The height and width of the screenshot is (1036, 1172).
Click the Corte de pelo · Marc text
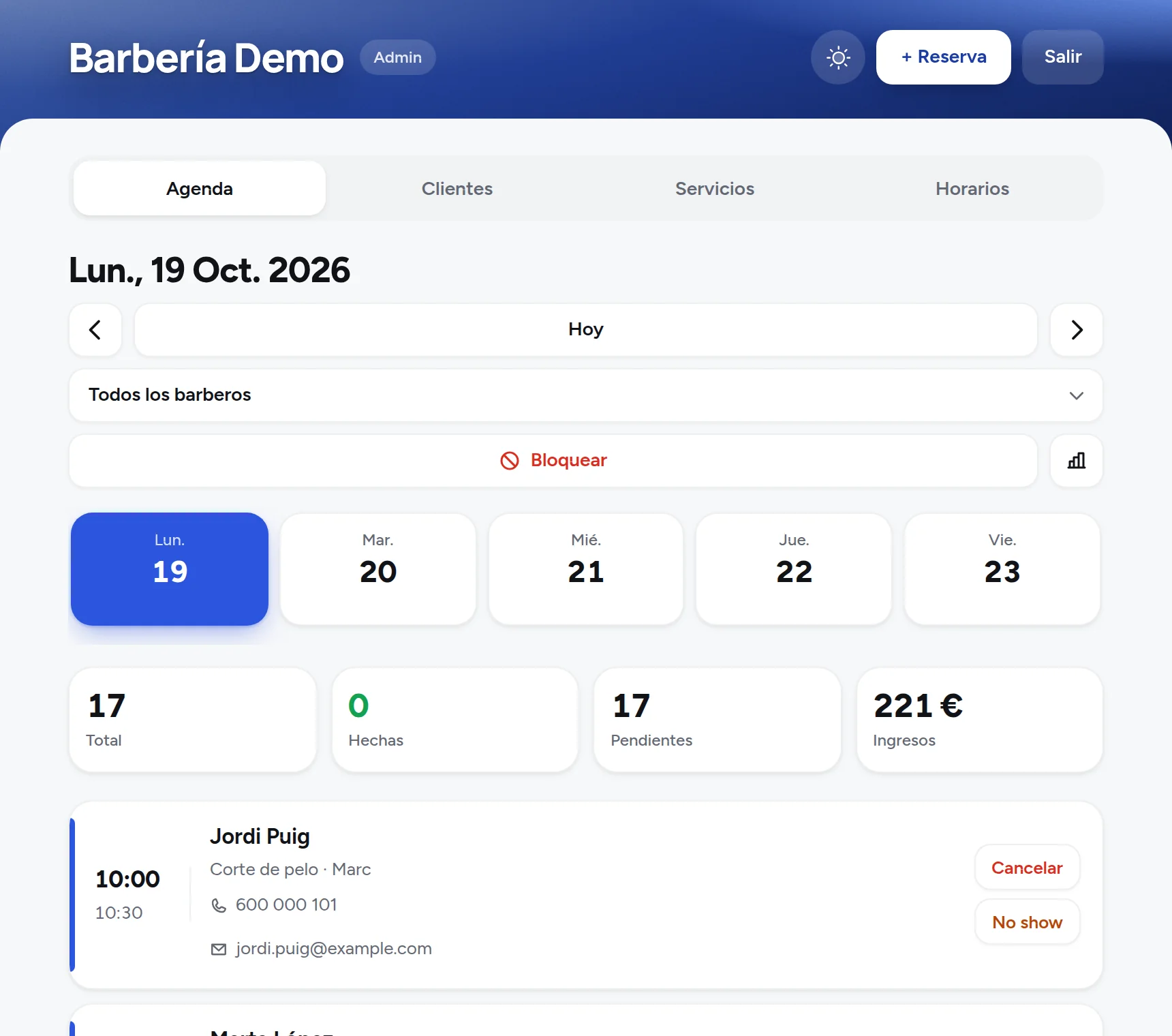coord(290,870)
